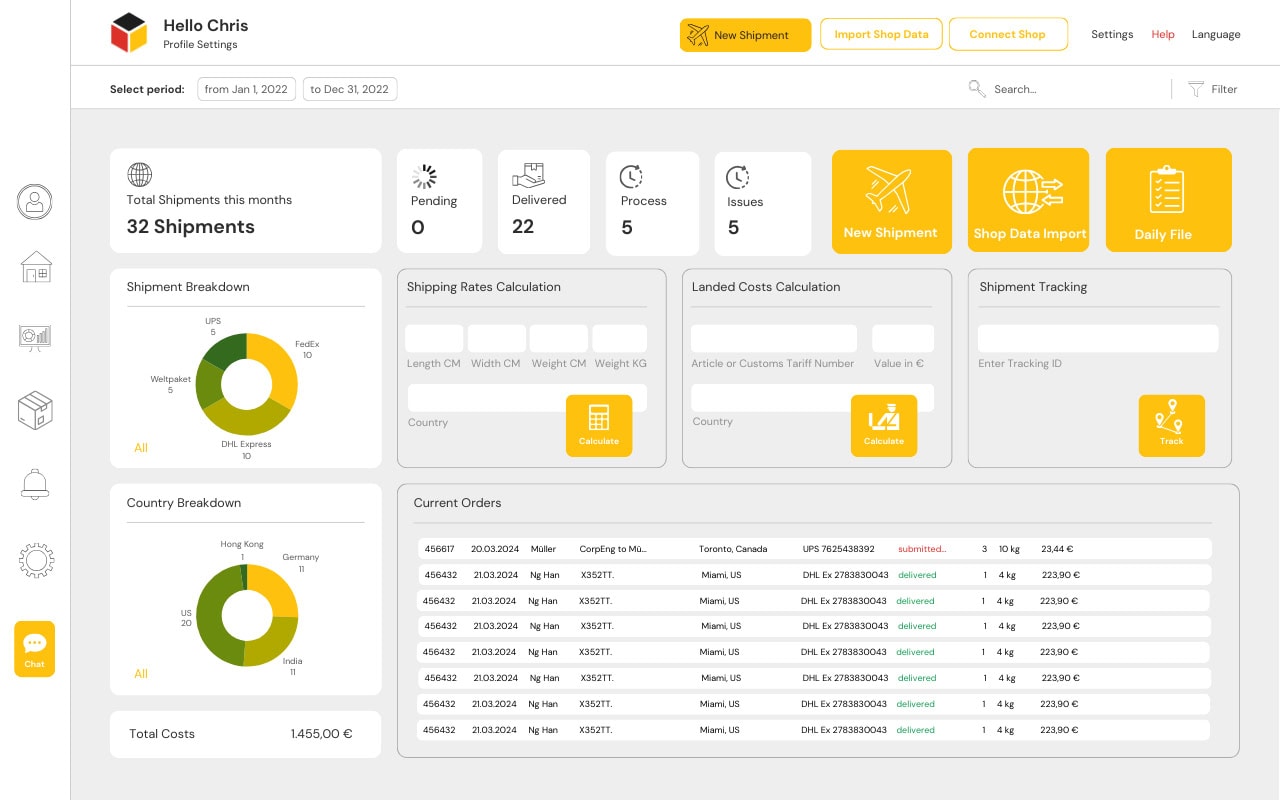Open Settings in the top menu
This screenshot has height=800, width=1280.
[x=1112, y=35]
